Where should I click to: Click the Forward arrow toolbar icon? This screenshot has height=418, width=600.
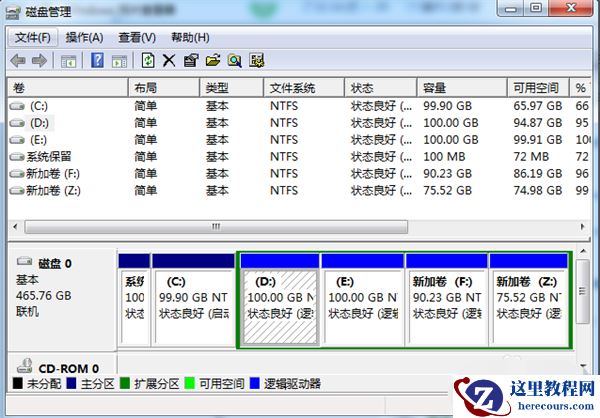coord(39,60)
